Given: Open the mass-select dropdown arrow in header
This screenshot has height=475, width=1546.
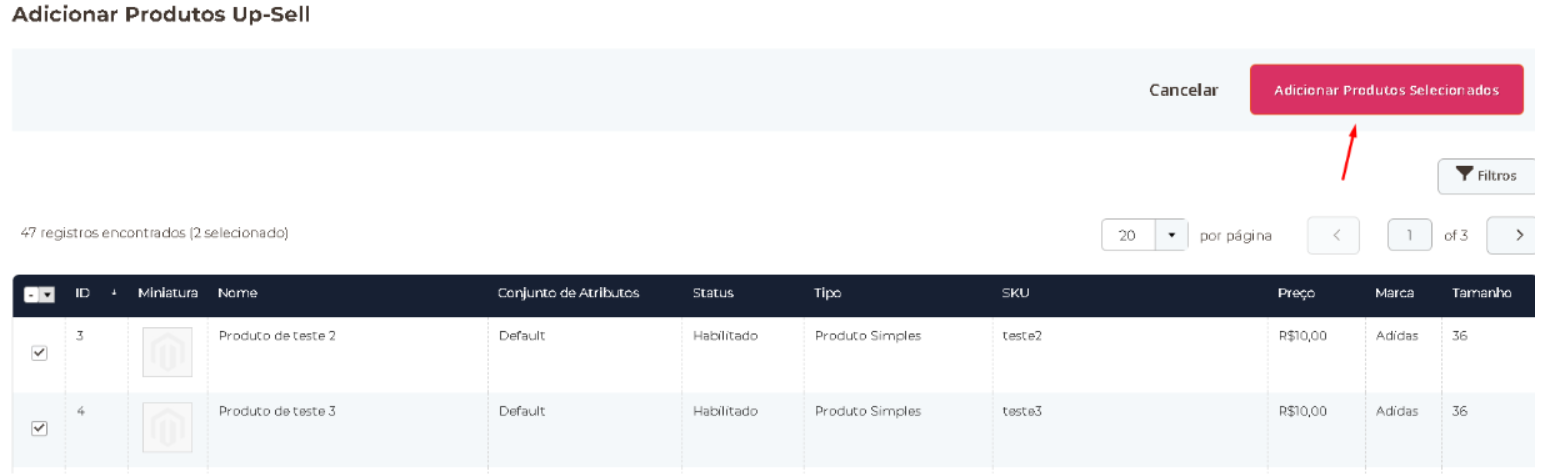Looking at the screenshot, I should click(47, 296).
